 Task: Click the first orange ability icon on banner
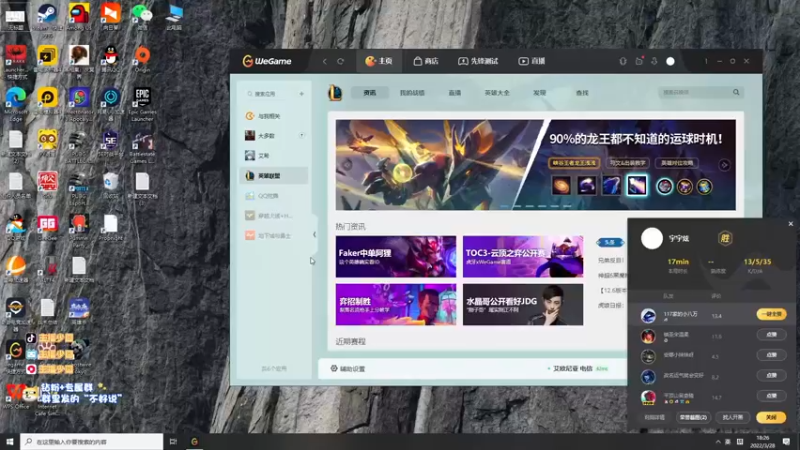click(x=561, y=186)
